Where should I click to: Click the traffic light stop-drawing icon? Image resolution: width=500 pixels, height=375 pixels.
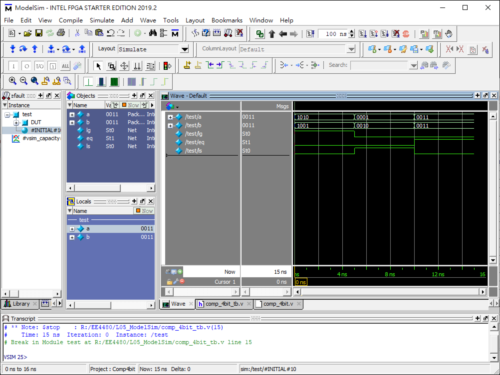[x=167, y=66]
